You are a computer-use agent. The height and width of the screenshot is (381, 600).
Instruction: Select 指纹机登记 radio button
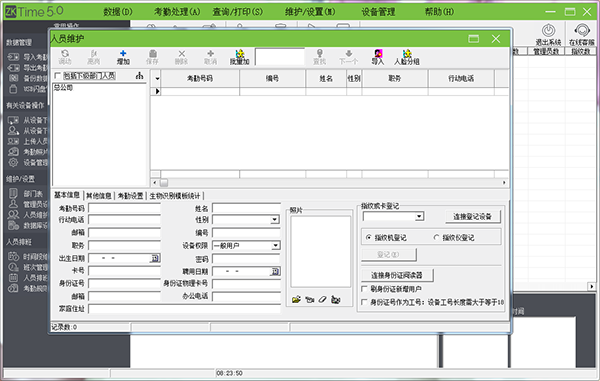coord(368,238)
